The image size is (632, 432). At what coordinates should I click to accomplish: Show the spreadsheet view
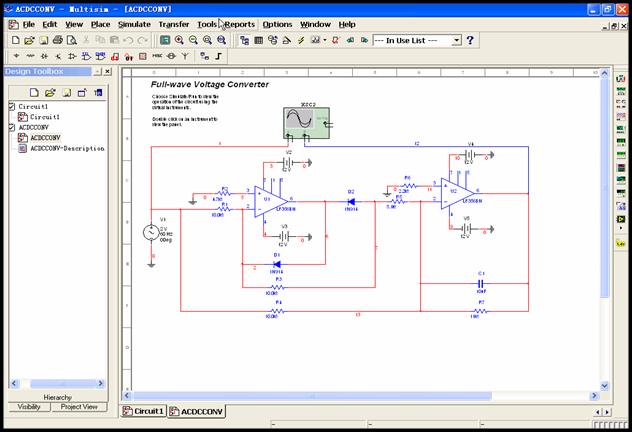click(x=259, y=40)
